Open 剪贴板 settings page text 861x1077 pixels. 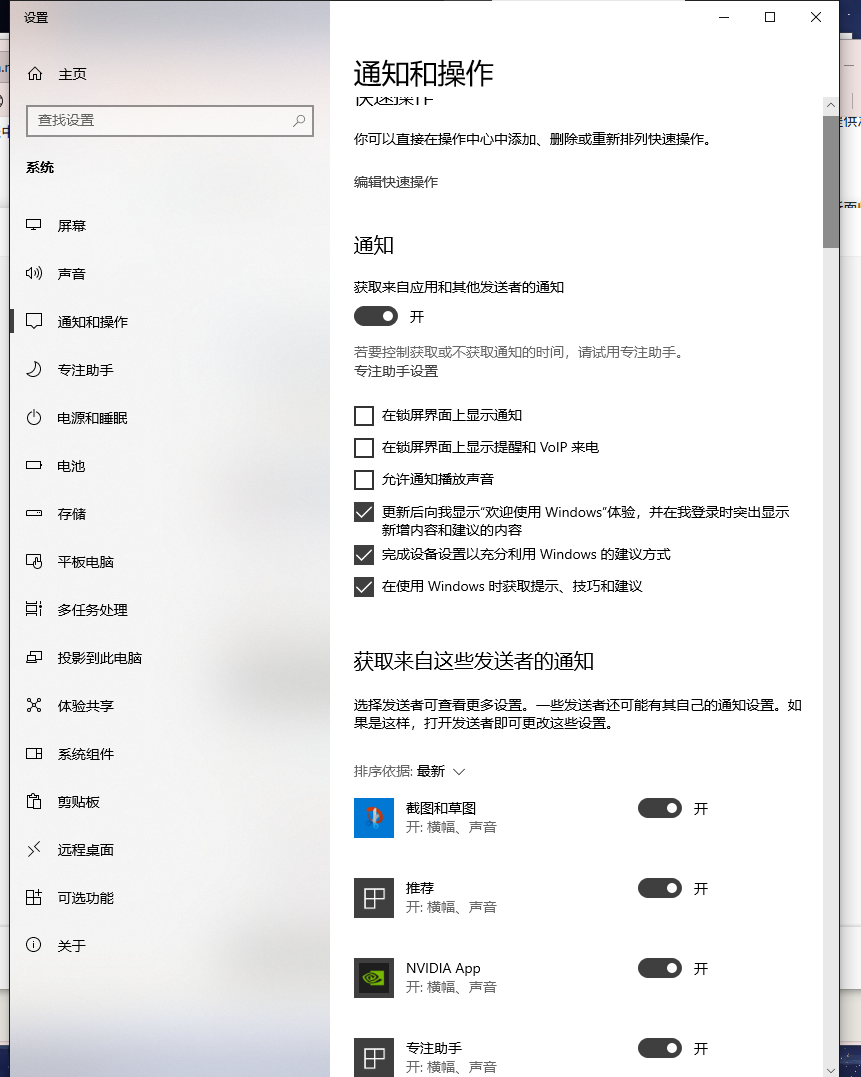[78, 802]
